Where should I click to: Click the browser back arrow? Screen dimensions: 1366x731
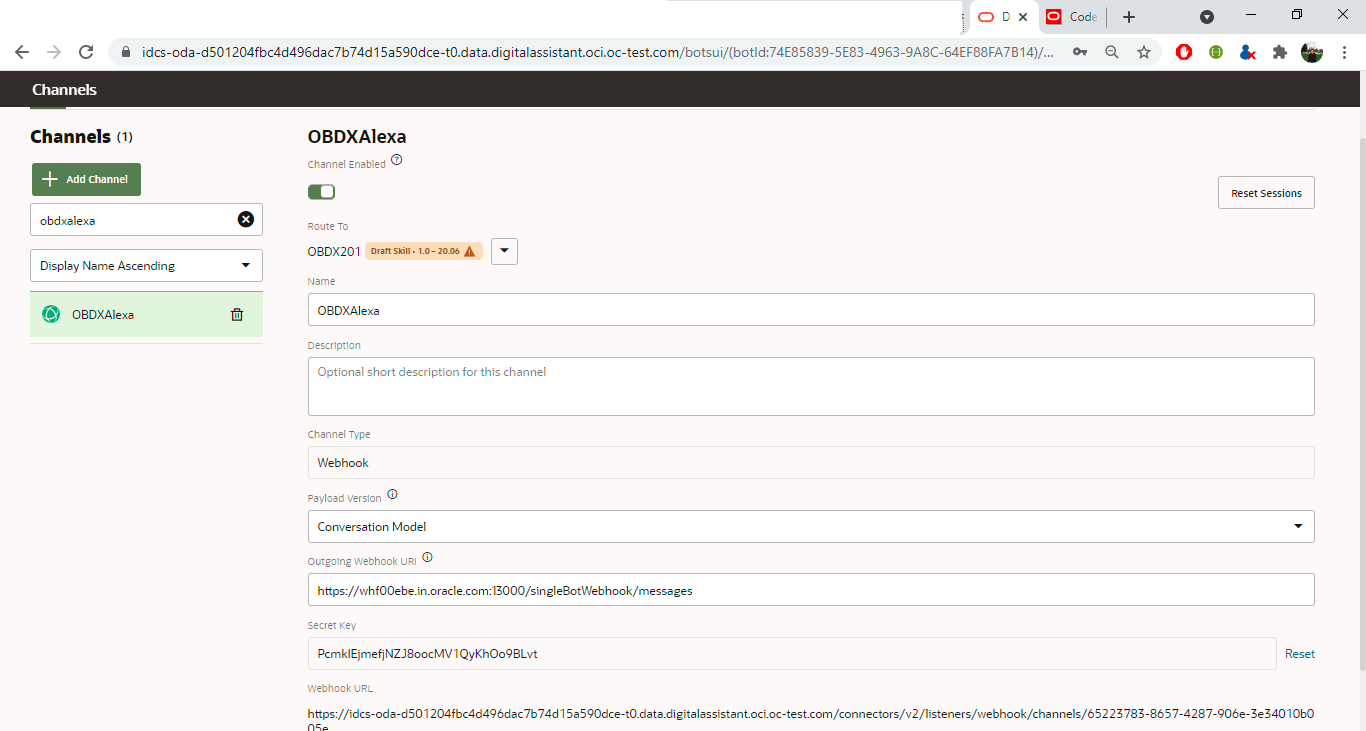click(x=22, y=52)
